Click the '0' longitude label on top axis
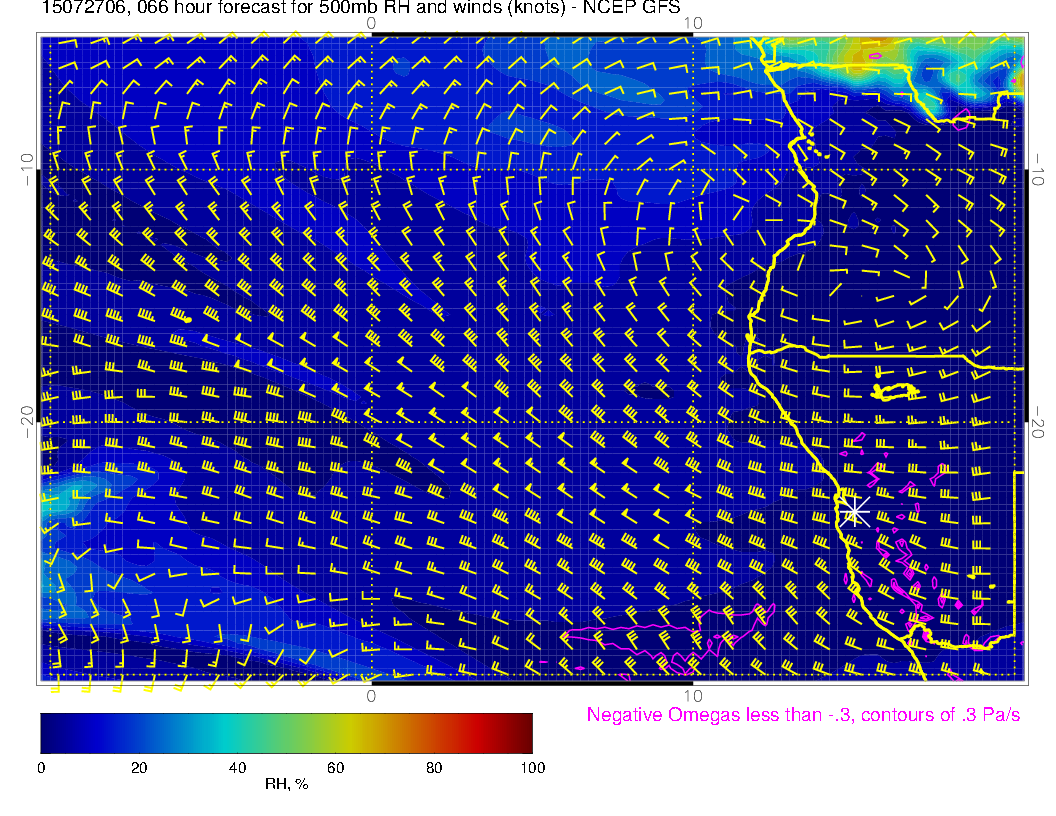Viewport: 1056px width, 816px height. point(371,24)
